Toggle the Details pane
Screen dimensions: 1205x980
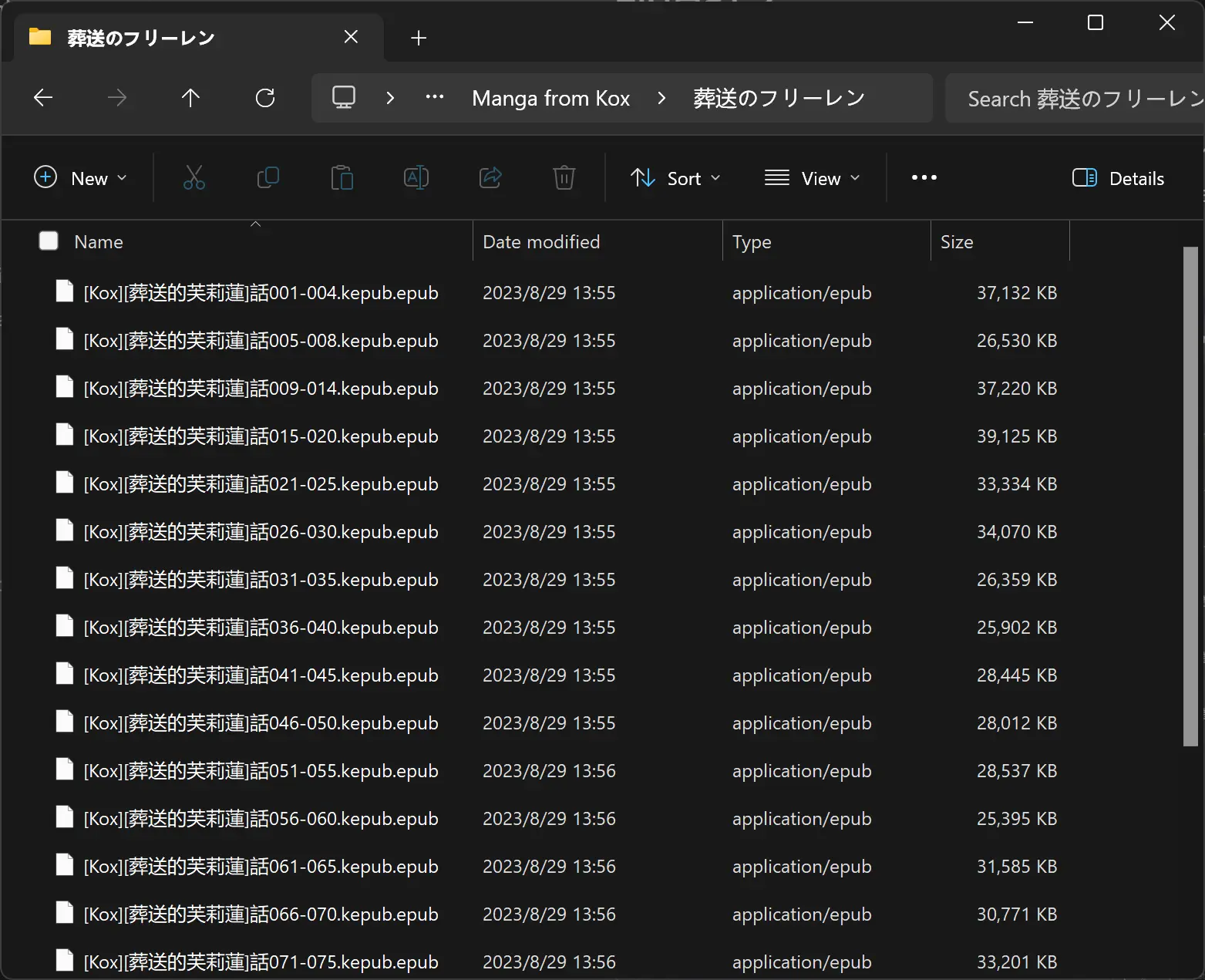click(x=1118, y=178)
